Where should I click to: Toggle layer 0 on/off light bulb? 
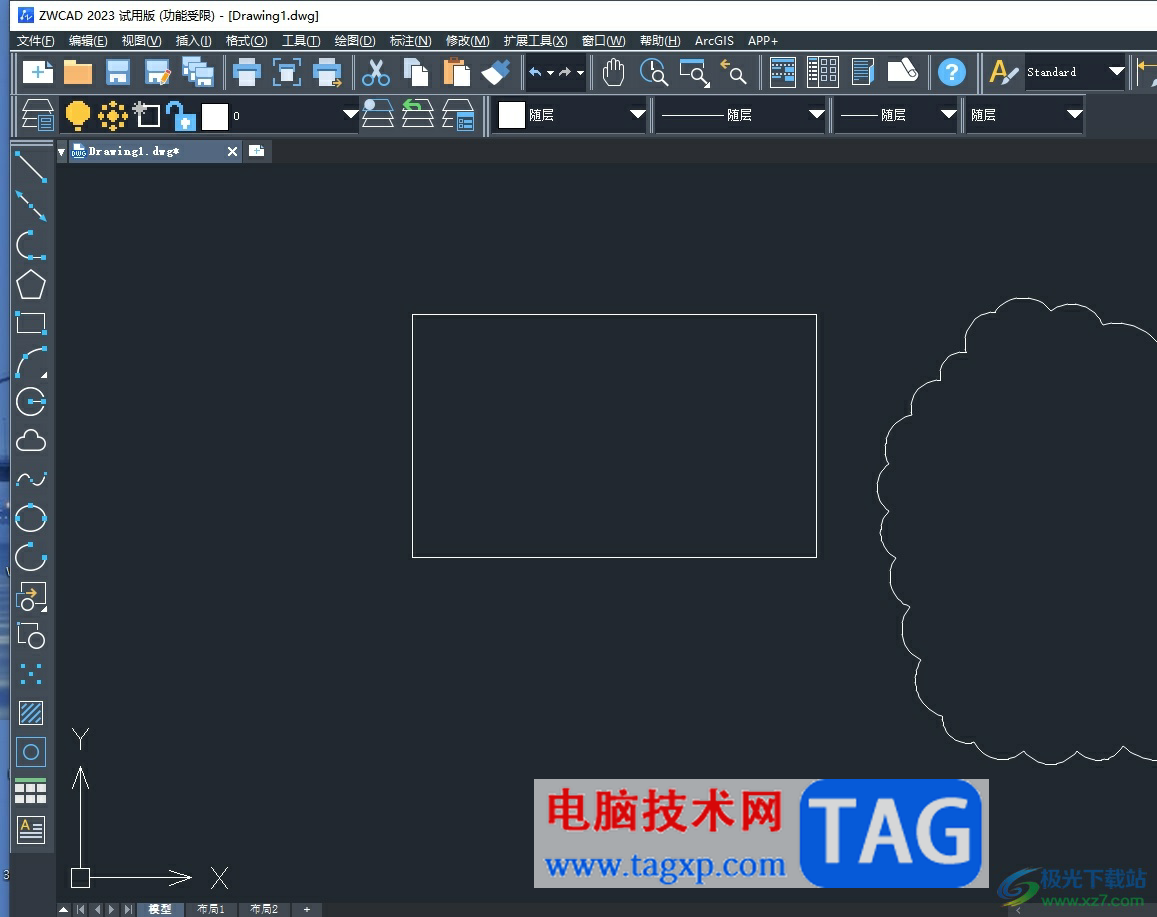click(77, 115)
